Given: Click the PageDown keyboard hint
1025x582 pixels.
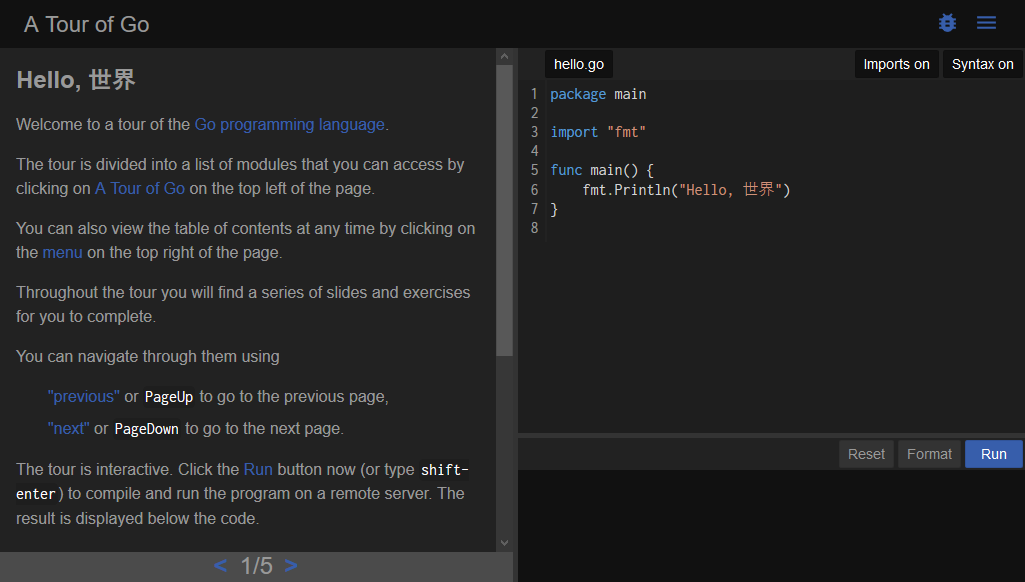Looking at the screenshot, I should point(146,429).
